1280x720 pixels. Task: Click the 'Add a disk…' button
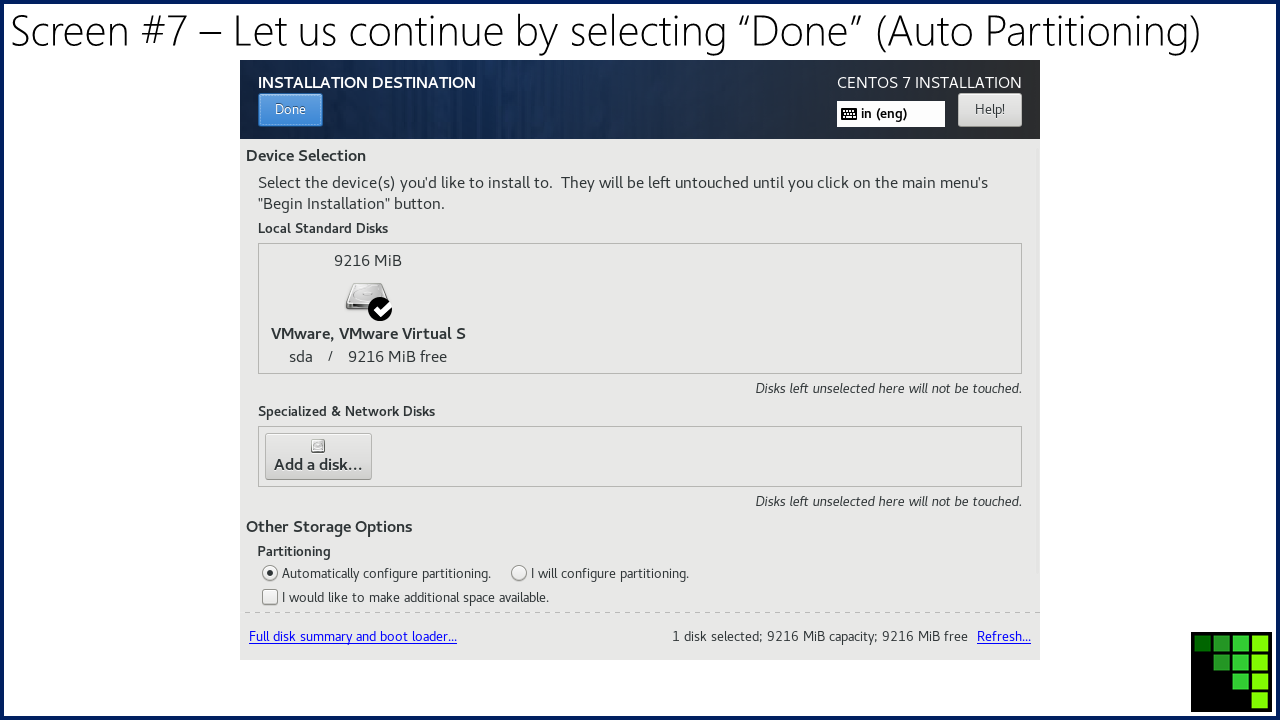318,456
